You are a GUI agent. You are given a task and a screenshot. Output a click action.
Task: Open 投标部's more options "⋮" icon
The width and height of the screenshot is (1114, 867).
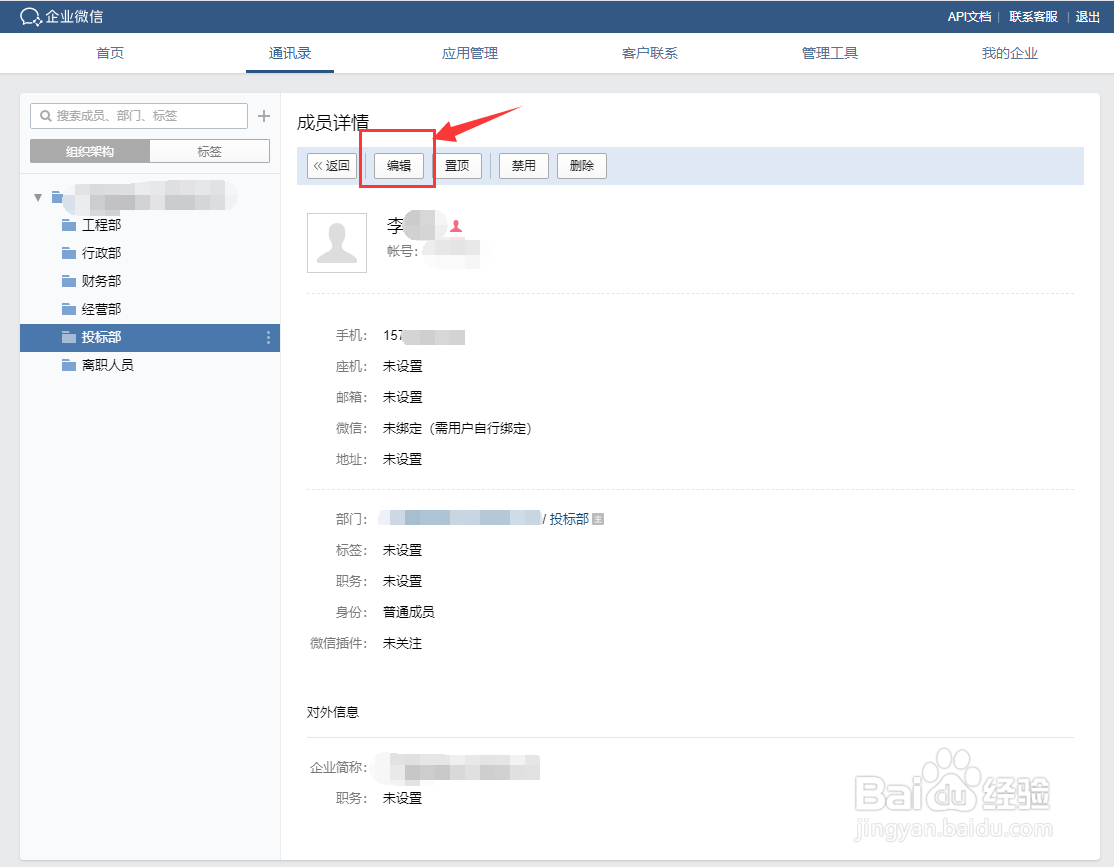pos(268,337)
